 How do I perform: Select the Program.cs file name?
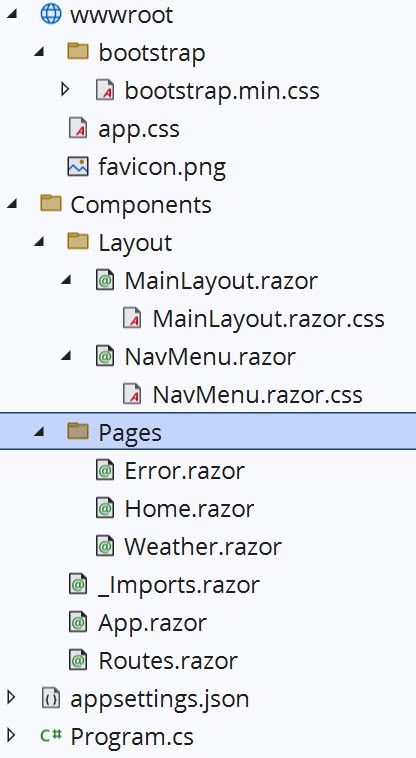[131, 738]
